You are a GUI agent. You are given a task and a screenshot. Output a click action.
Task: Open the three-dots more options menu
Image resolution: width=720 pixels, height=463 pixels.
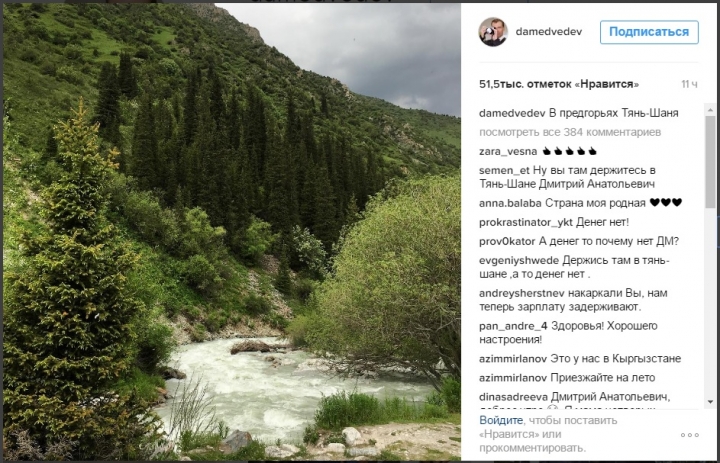[x=690, y=435]
